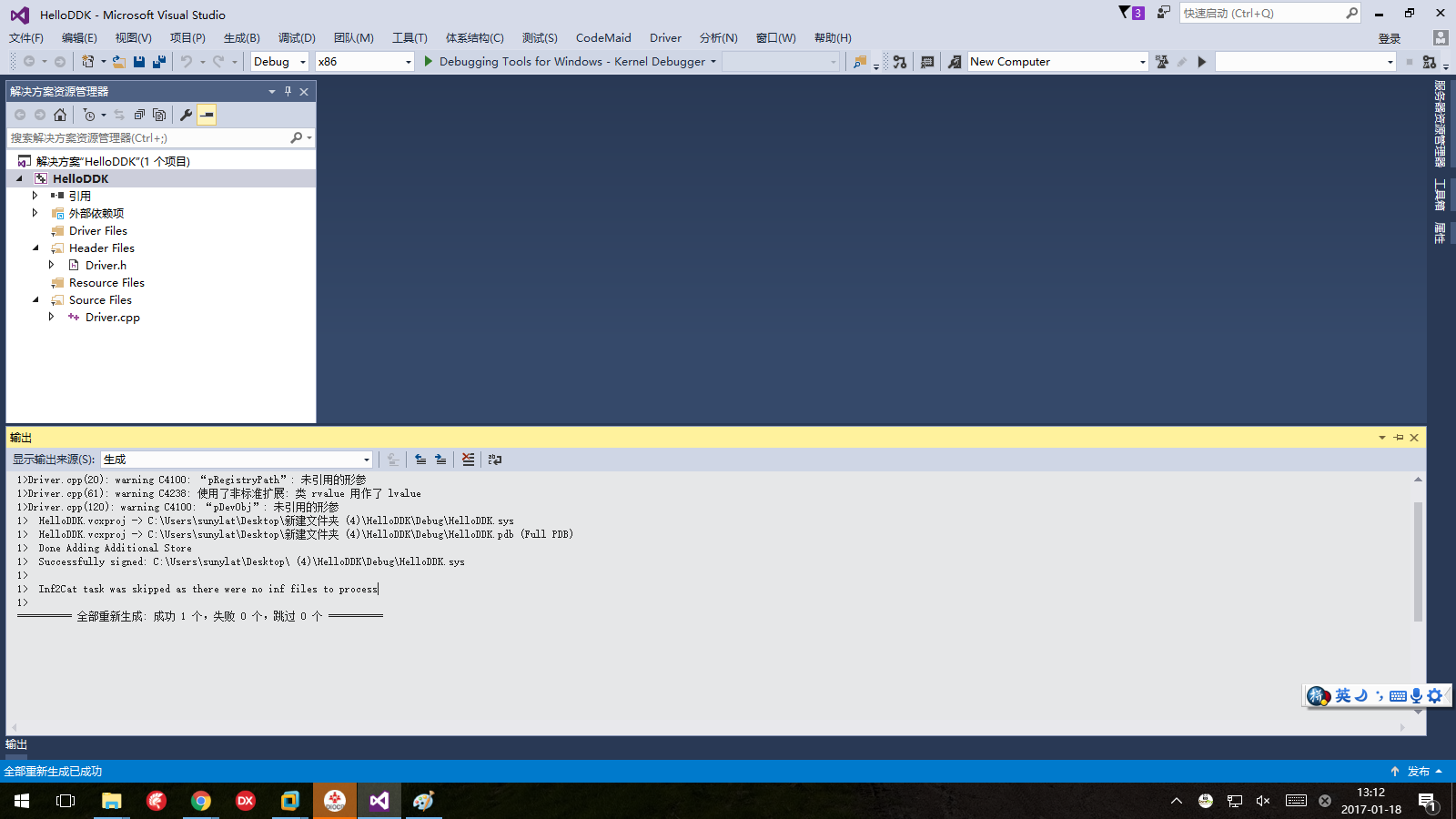Image resolution: width=1456 pixels, height=819 pixels.
Task: Click the Save All double disk icon
Action: click(159, 61)
